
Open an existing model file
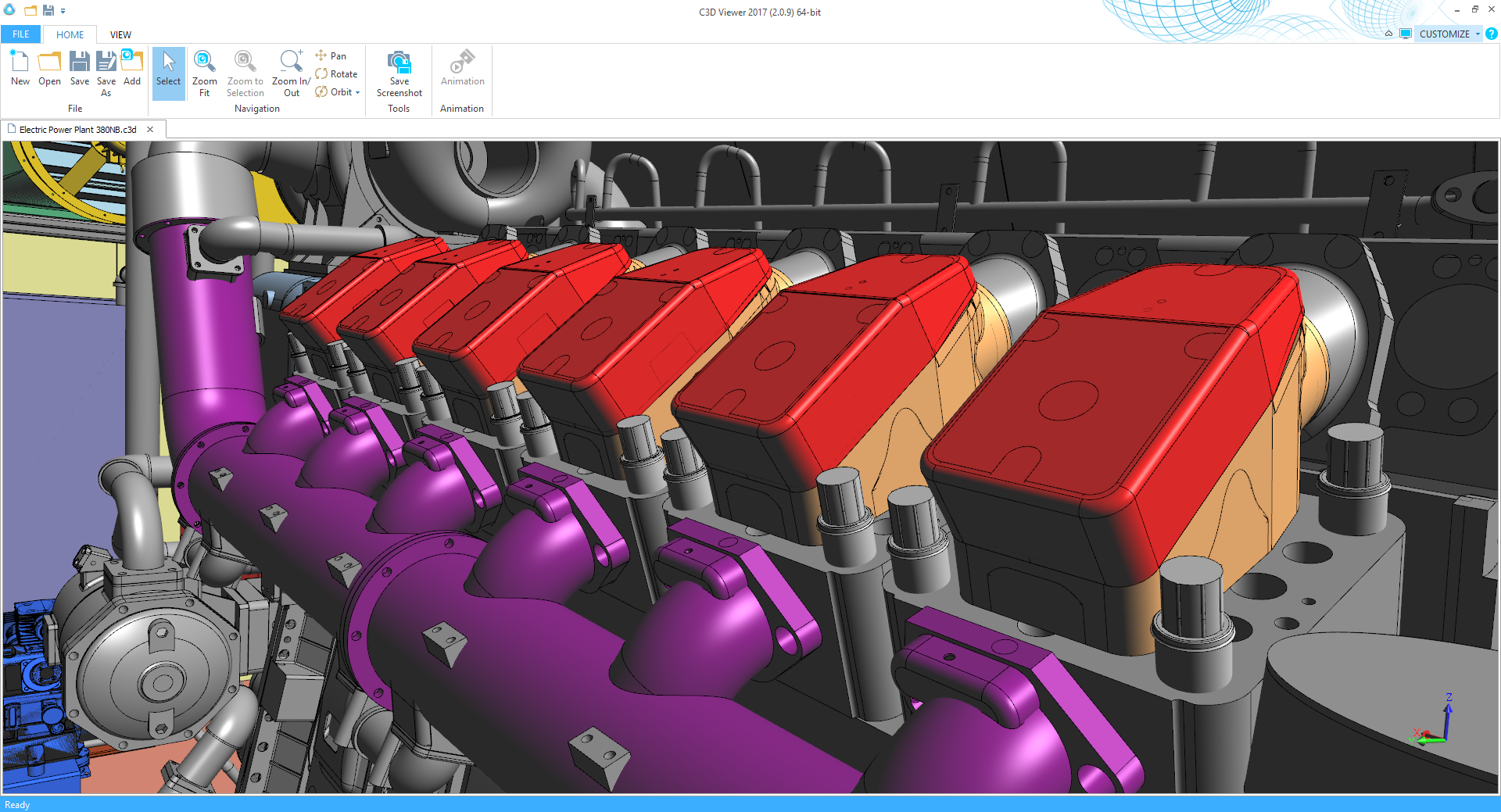coord(49,70)
